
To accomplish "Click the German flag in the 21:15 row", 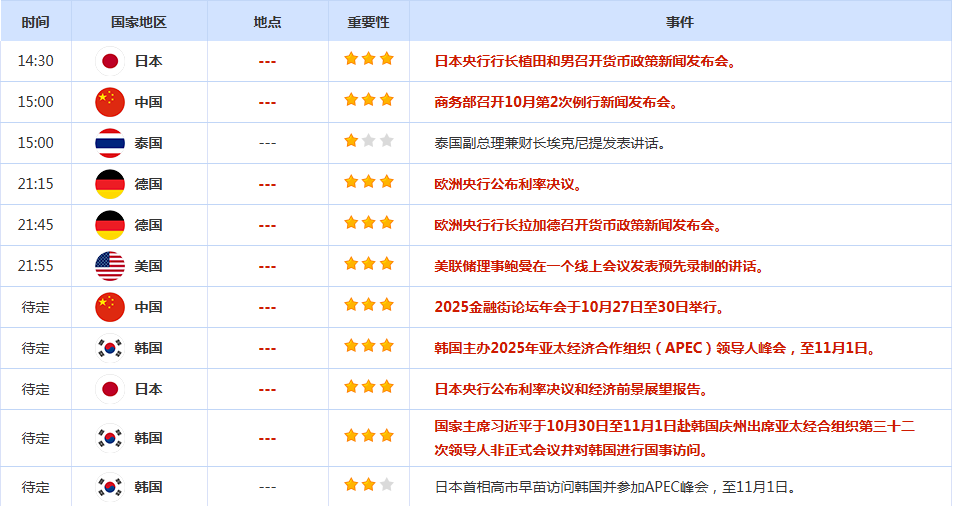I will coord(110,184).
